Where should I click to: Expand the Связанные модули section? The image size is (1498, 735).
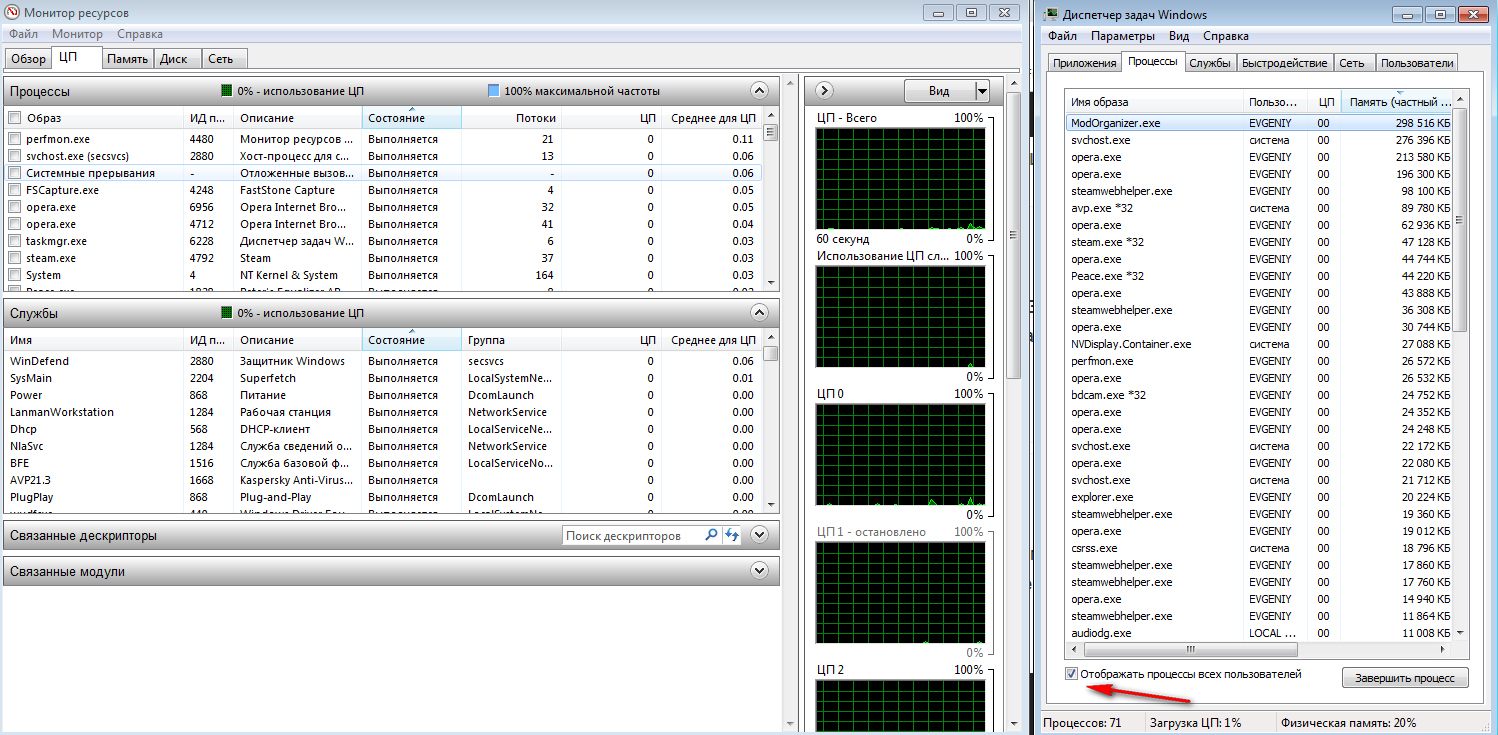(x=759, y=571)
